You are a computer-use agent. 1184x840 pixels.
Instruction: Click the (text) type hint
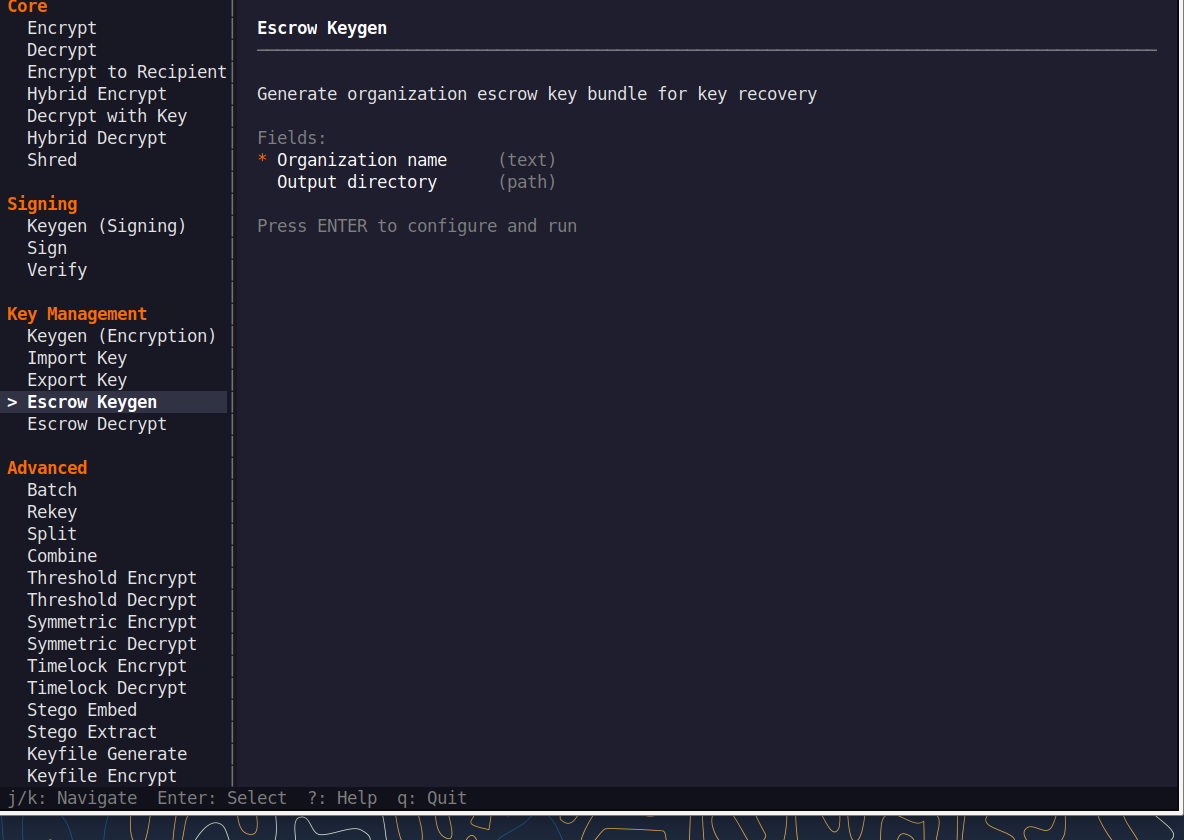coord(527,159)
